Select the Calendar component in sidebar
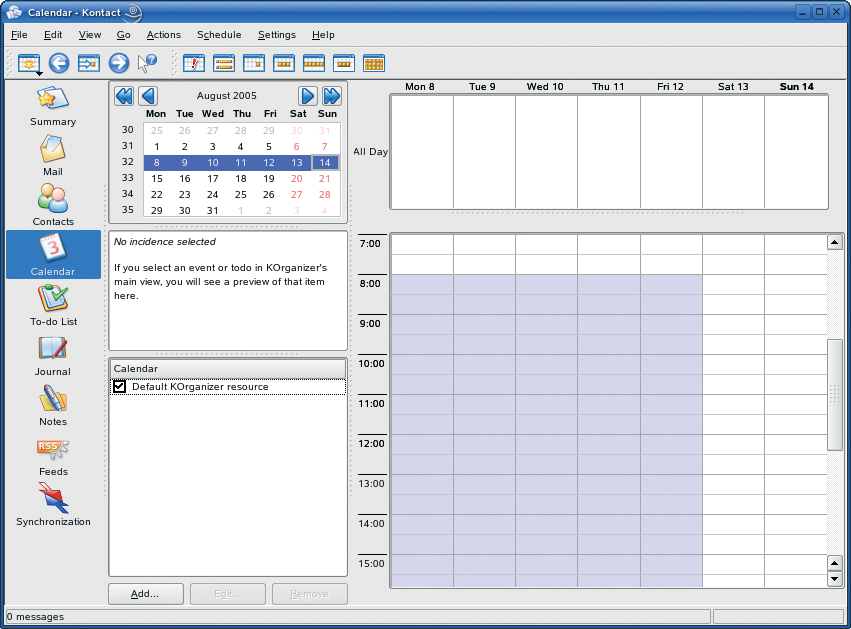The width and height of the screenshot is (851, 629). point(53,255)
